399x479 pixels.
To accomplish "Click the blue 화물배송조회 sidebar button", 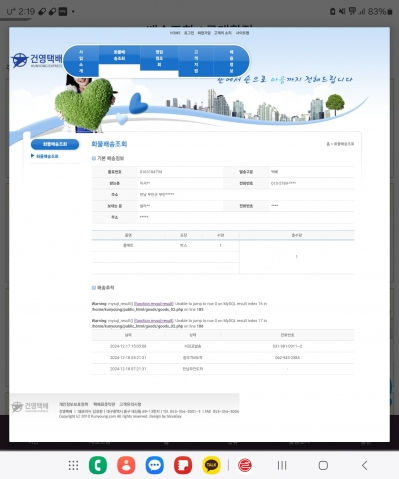I will click(x=55, y=144).
